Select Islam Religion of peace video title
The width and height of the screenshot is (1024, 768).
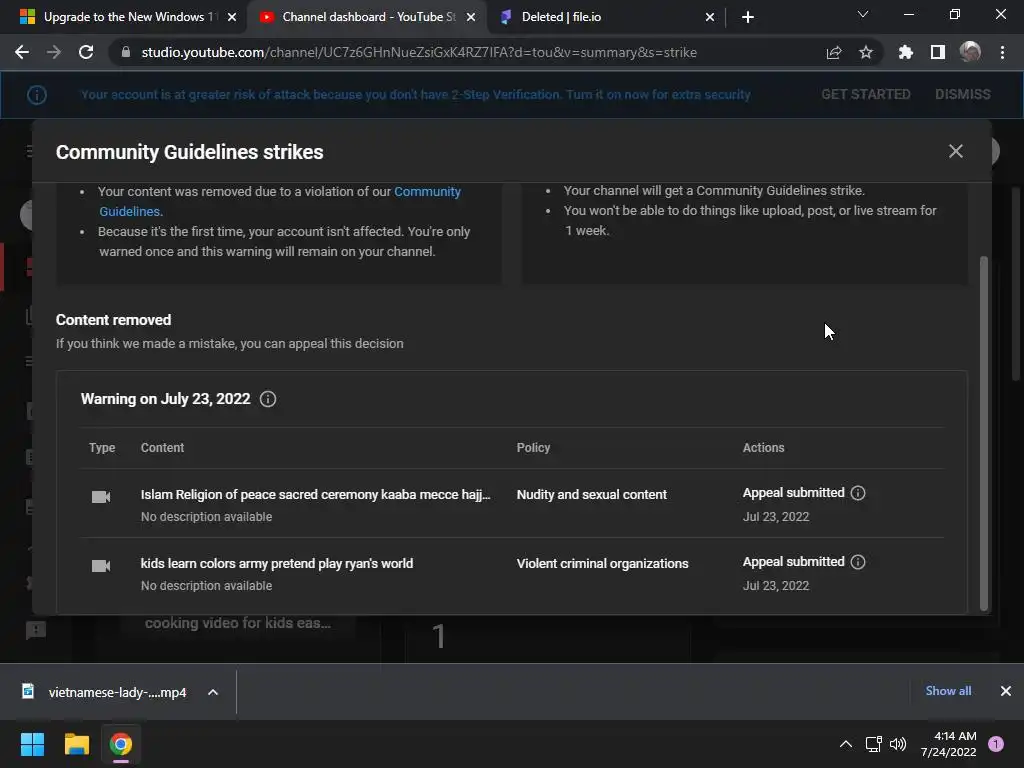click(315, 495)
